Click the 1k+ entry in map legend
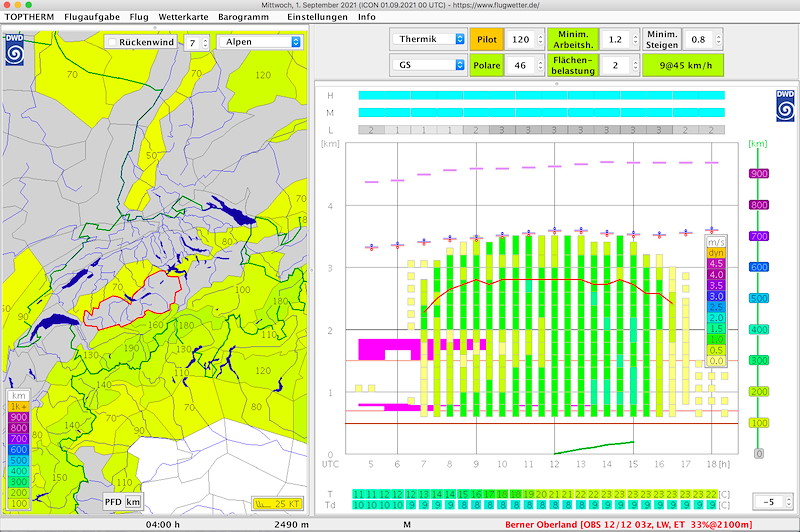This screenshot has height=532, width=800. [19, 407]
